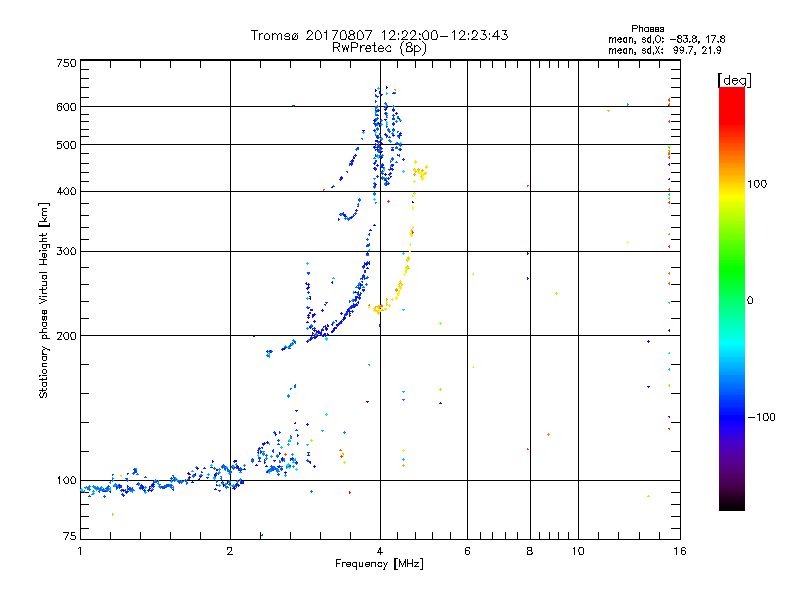Click the x-axis tick label '4'
The height and width of the screenshot is (600, 800).
tap(380, 551)
